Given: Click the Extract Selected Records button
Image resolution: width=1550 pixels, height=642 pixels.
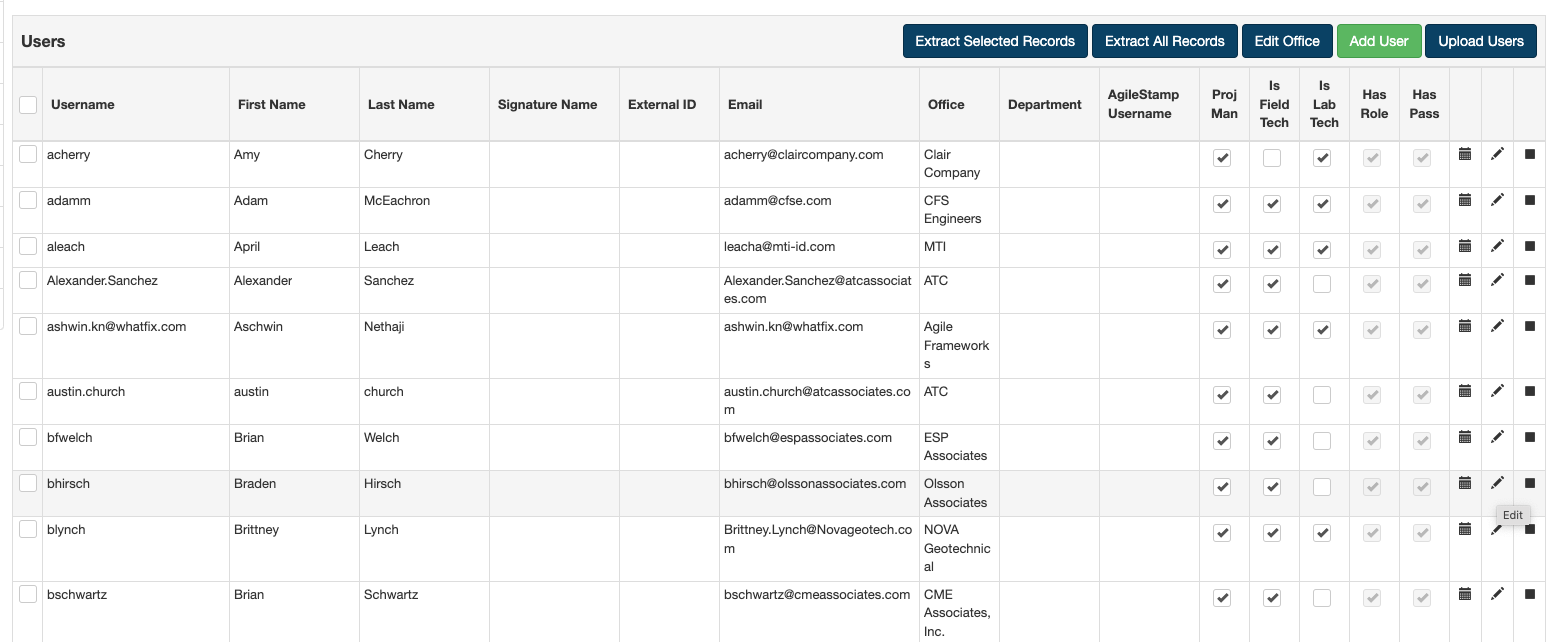Looking at the screenshot, I should click(x=994, y=41).
